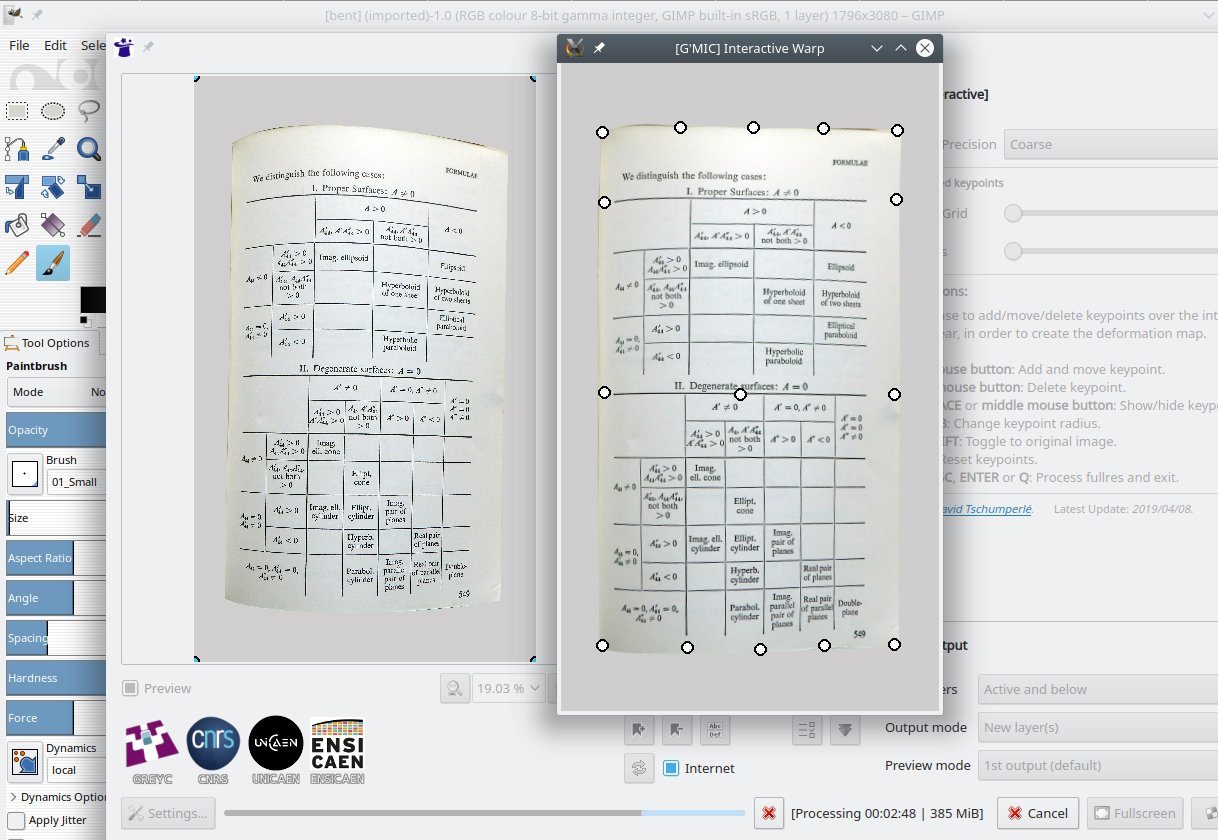Open the Edit menu

[x=55, y=45]
